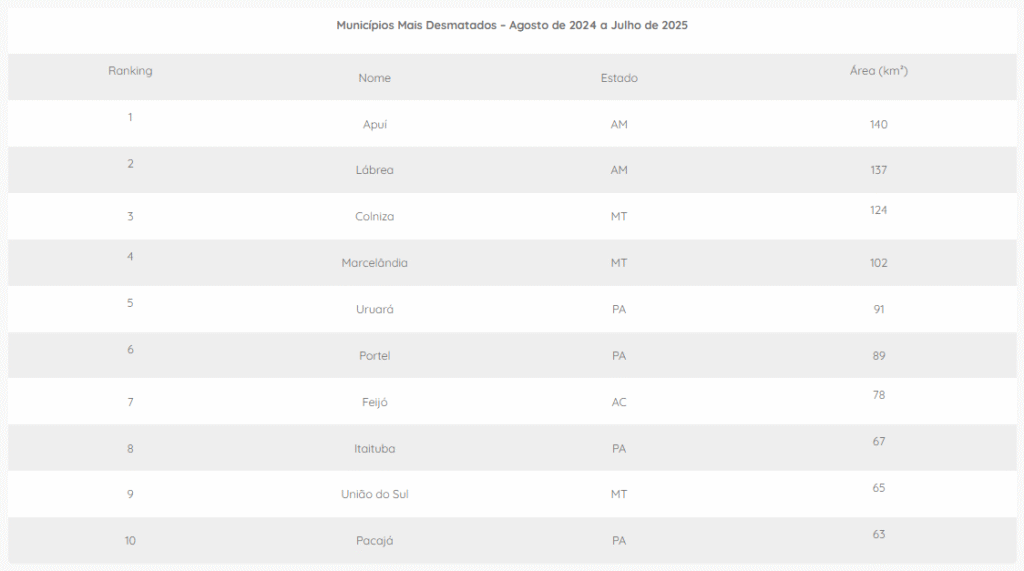
Task: Click the Área (km²) column header
Action: coord(879,71)
